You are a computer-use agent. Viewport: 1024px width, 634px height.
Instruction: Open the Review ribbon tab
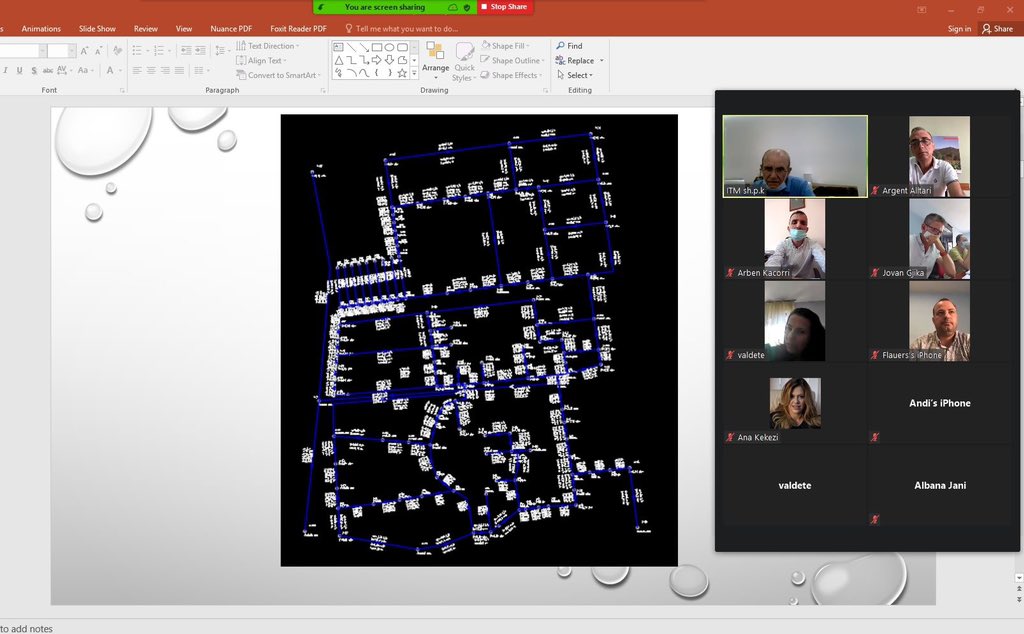coord(146,29)
